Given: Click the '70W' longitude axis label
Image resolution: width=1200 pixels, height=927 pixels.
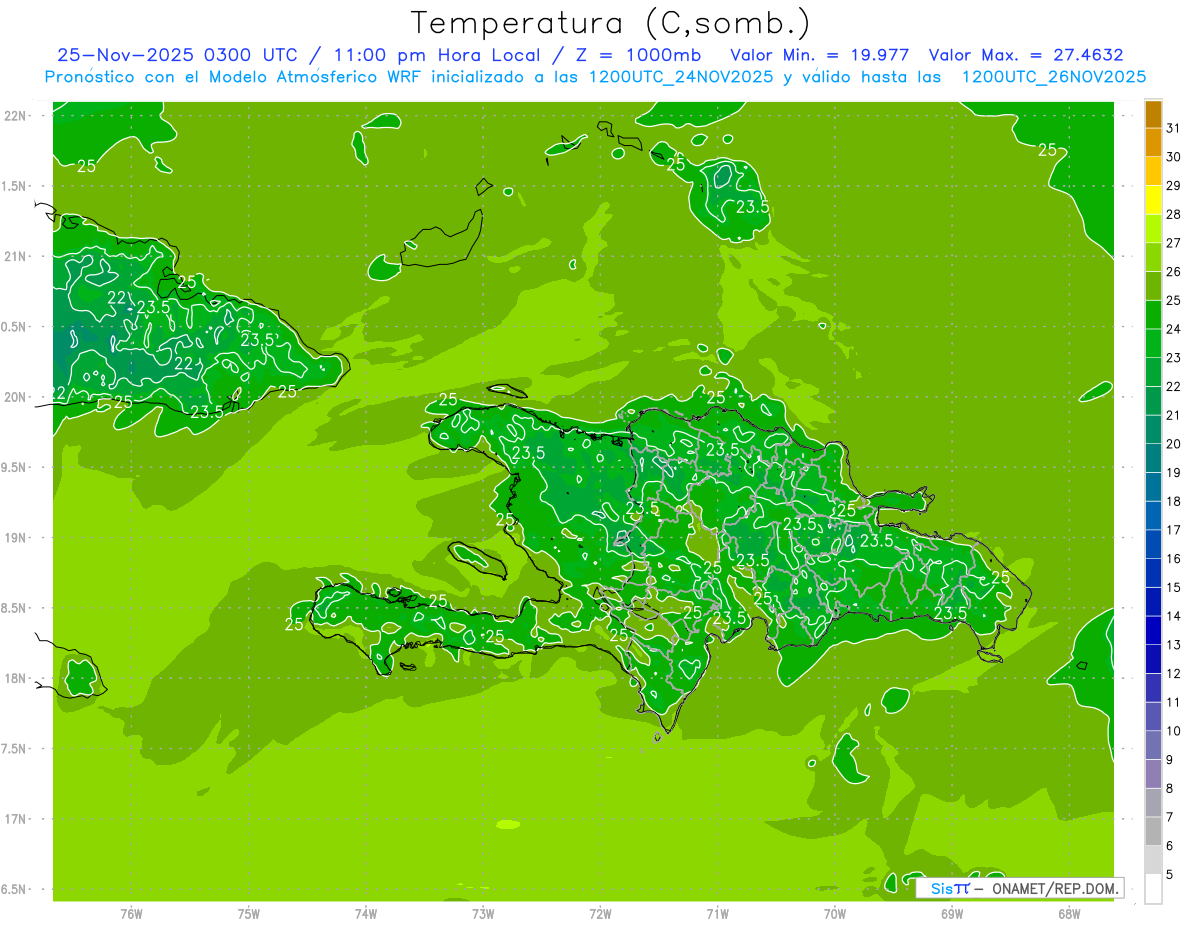Looking at the screenshot, I should click(835, 914).
